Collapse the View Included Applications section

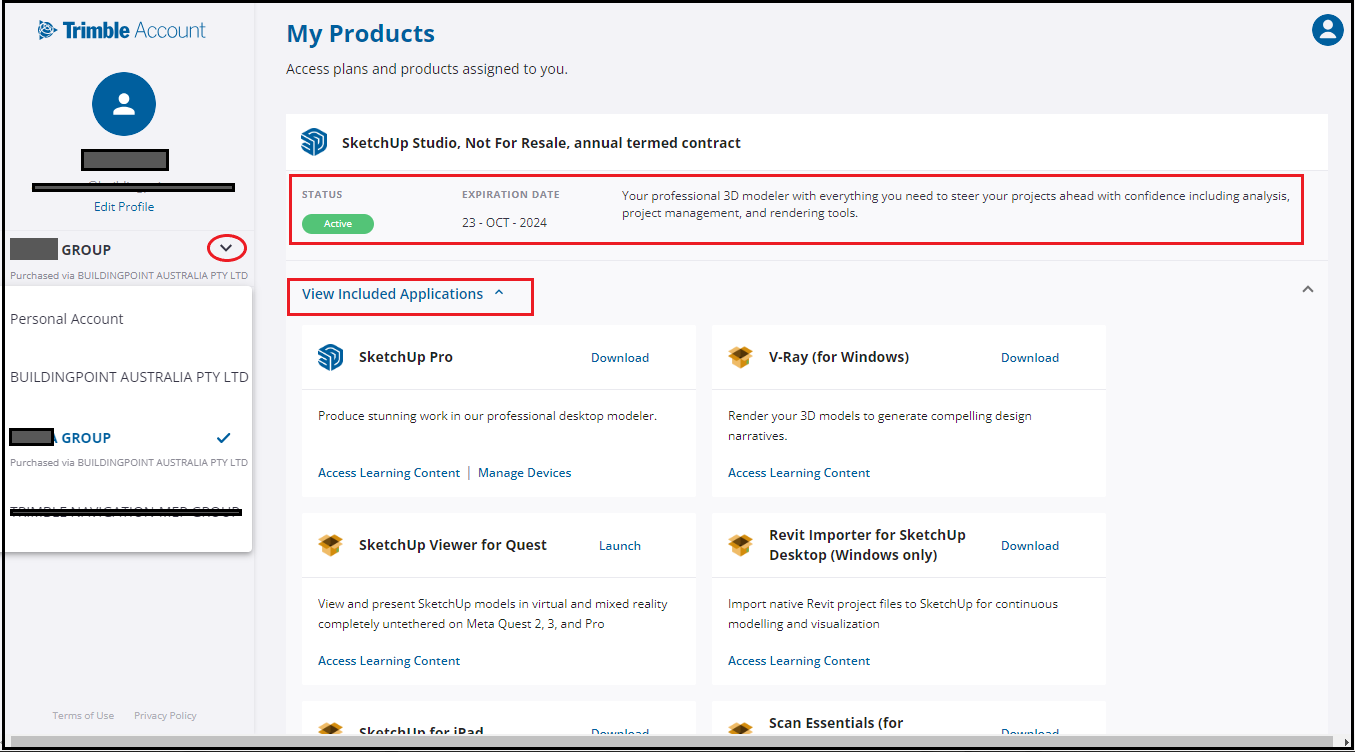tap(403, 294)
